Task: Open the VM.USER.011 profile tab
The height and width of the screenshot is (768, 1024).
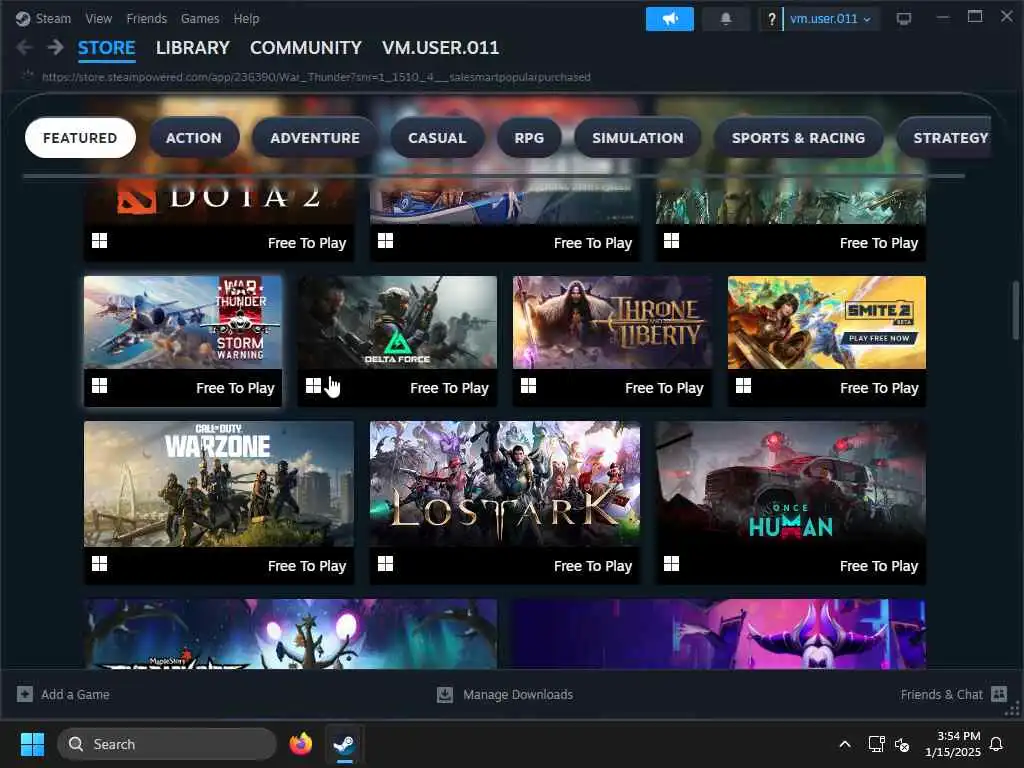Action: tap(440, 48)
